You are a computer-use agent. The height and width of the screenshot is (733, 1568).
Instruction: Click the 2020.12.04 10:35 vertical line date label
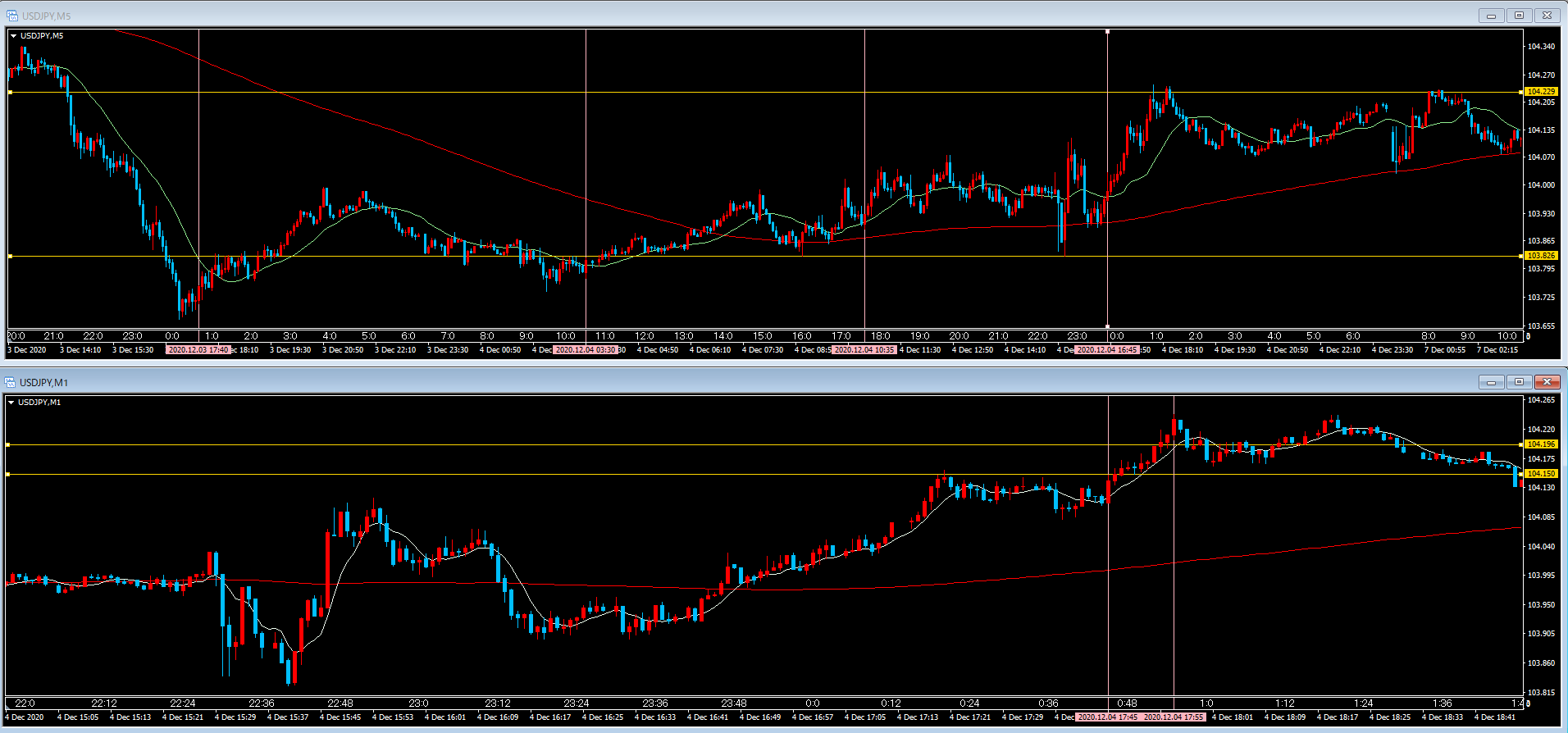[864, 350]
